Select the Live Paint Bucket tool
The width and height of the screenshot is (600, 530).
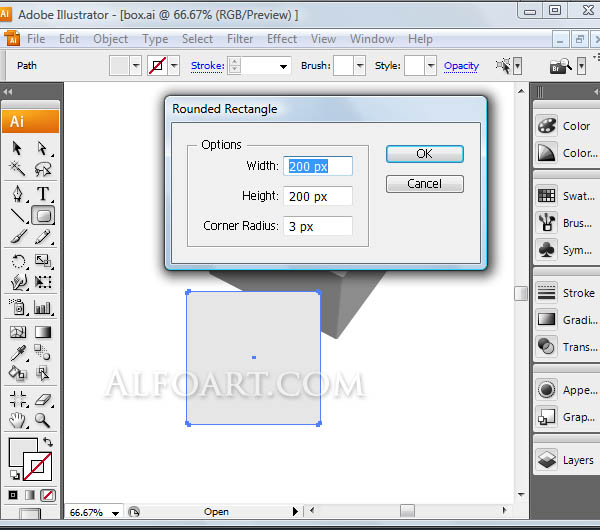click(x=18, y=373)
